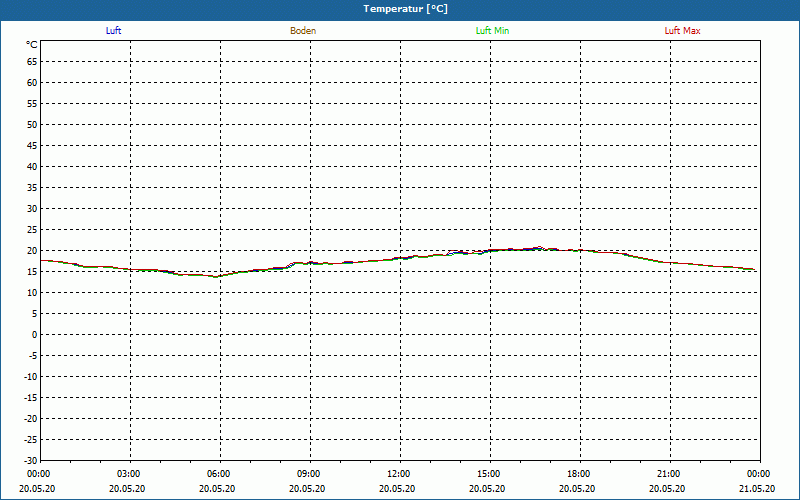Click the 21.05.20 date label
This screenshot has width=800, height=500.
757,489
